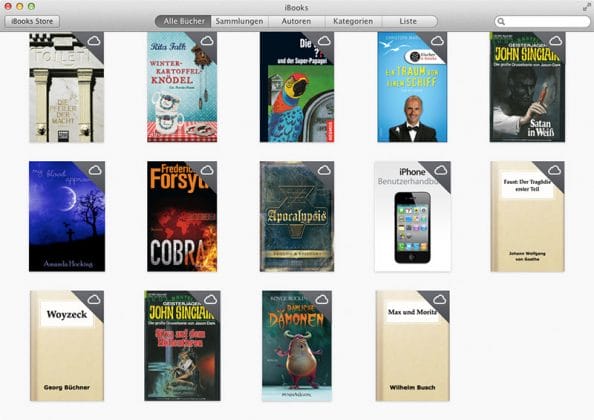The image size is (594, 420).
Task: Open Die Pfeiler der Macht book
Action: (66, 87)
